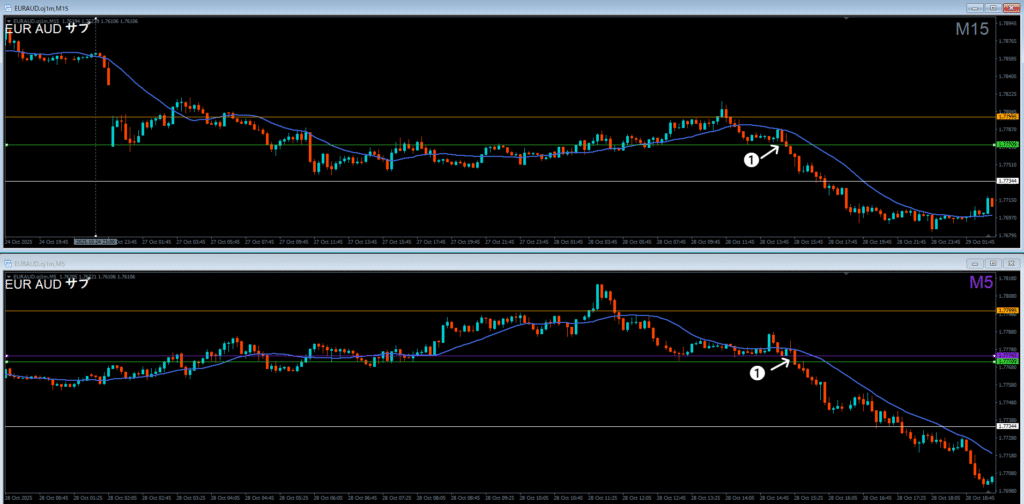This screenshot has height=504, width=1024.
Task: Click the orange 1.77995 price label on M15 chart
Action: click(x=1007, y=117)
